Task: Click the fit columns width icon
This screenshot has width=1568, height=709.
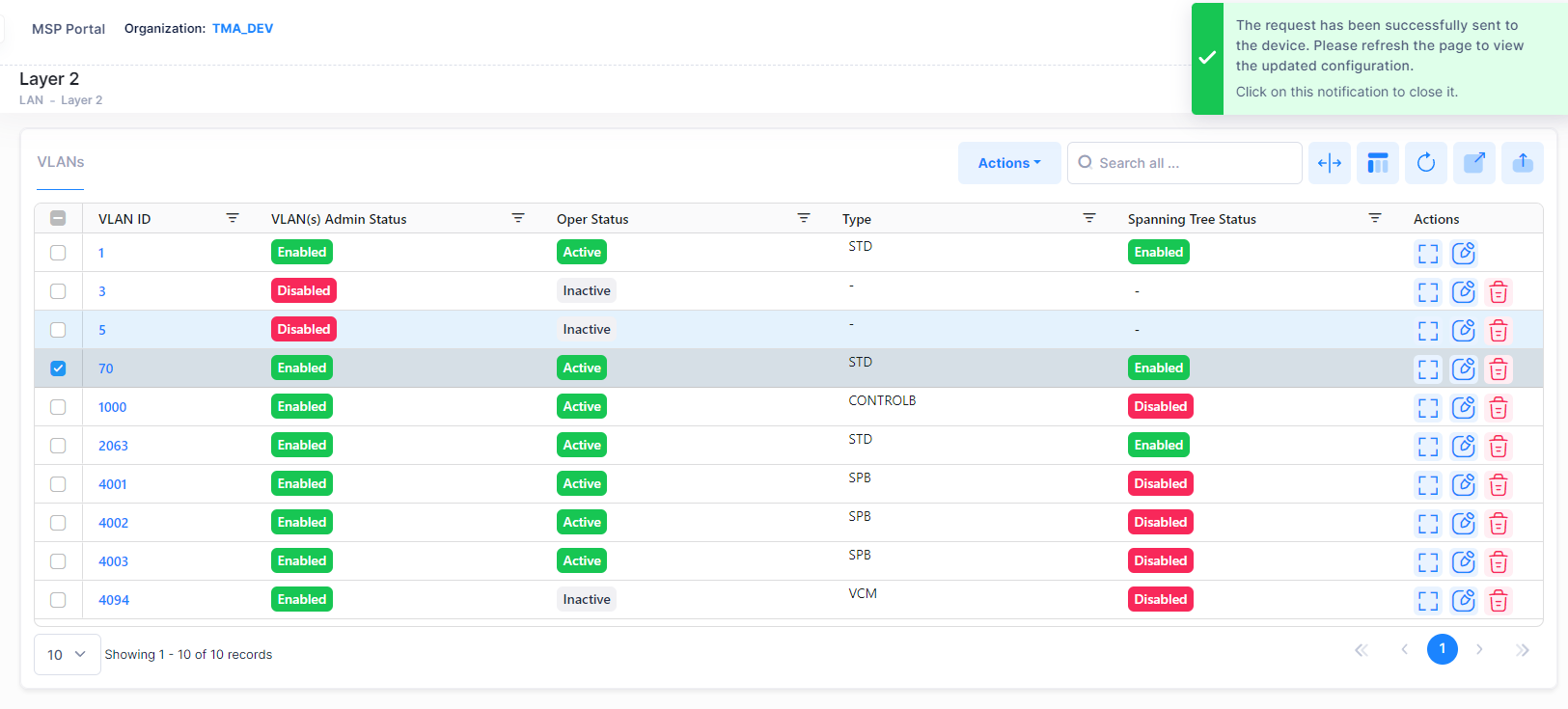Action: 1330,163
